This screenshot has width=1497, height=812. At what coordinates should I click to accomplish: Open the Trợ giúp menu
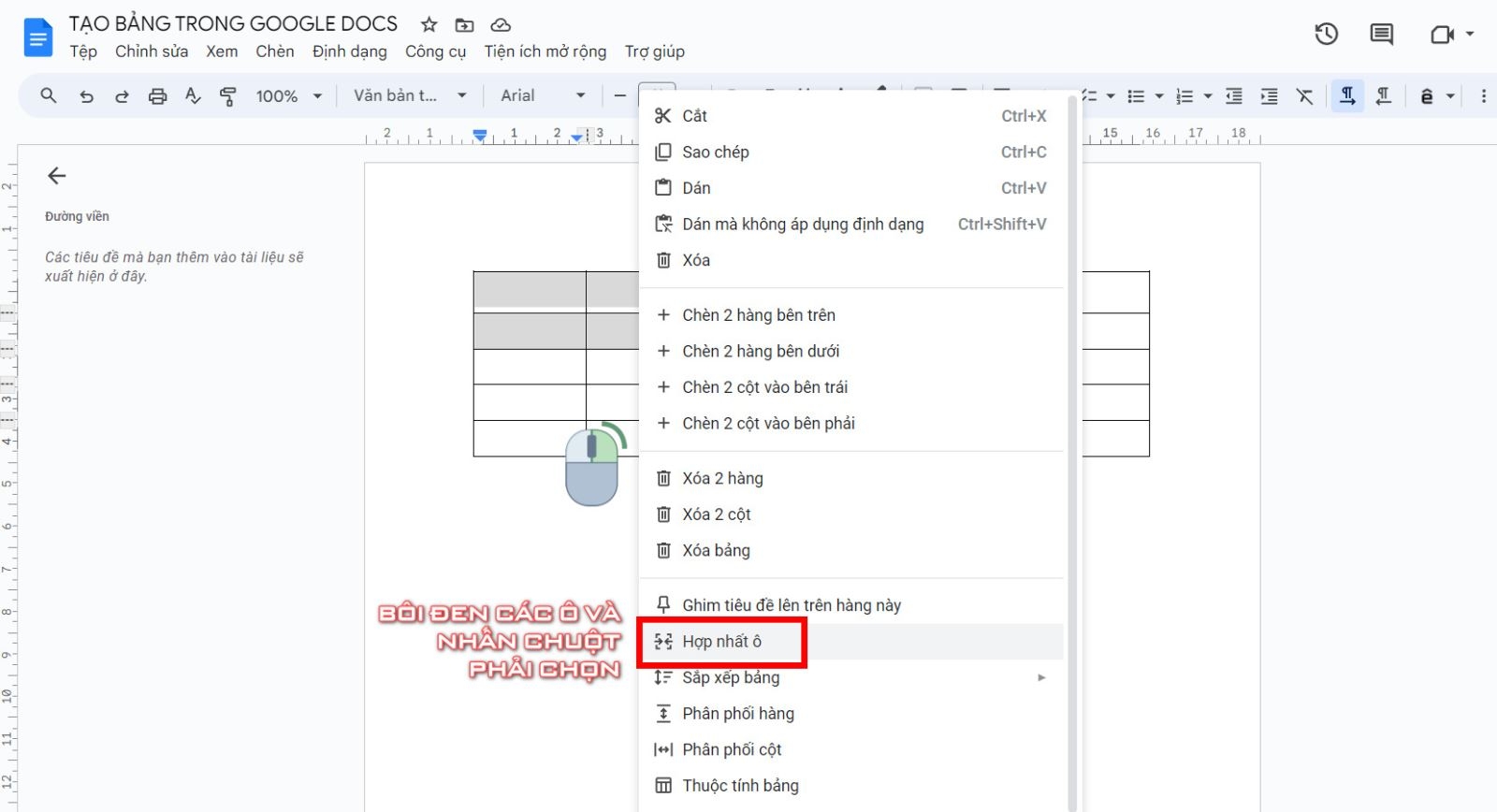click(655, 51)
